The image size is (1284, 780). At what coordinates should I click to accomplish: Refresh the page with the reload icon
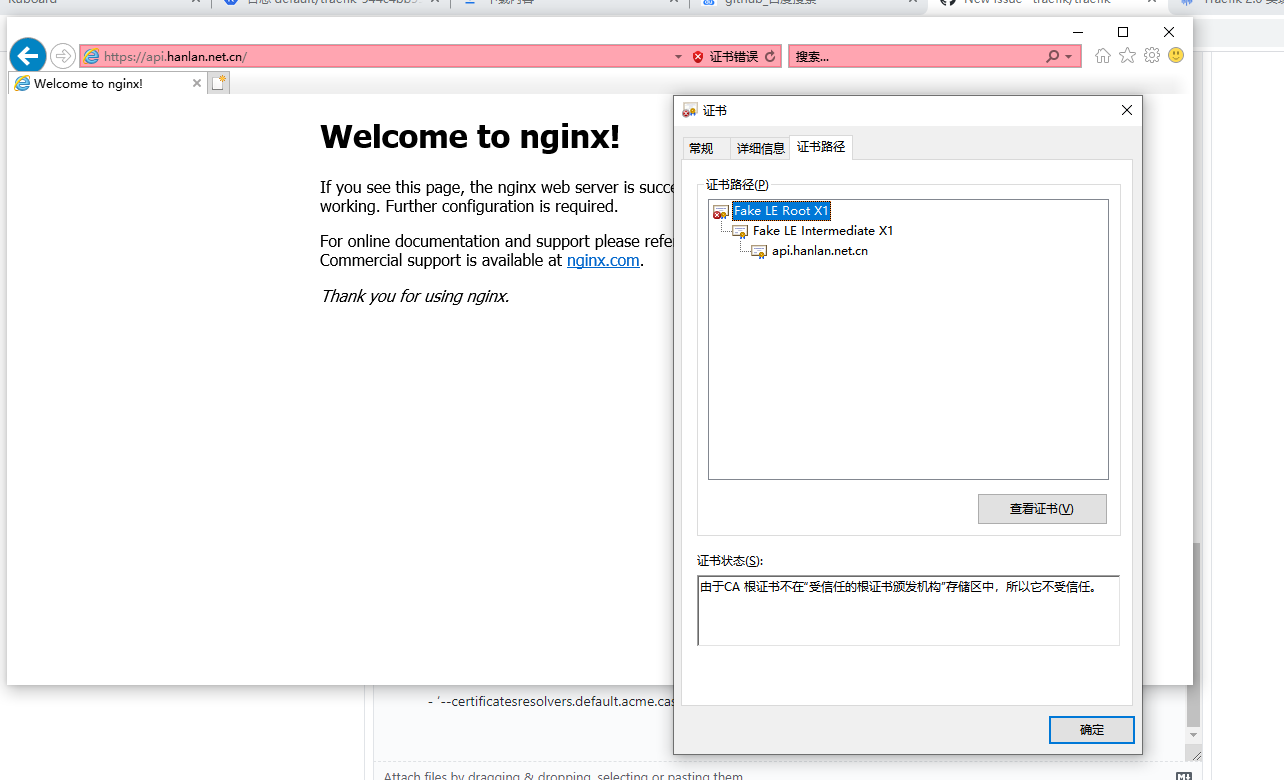770,57
